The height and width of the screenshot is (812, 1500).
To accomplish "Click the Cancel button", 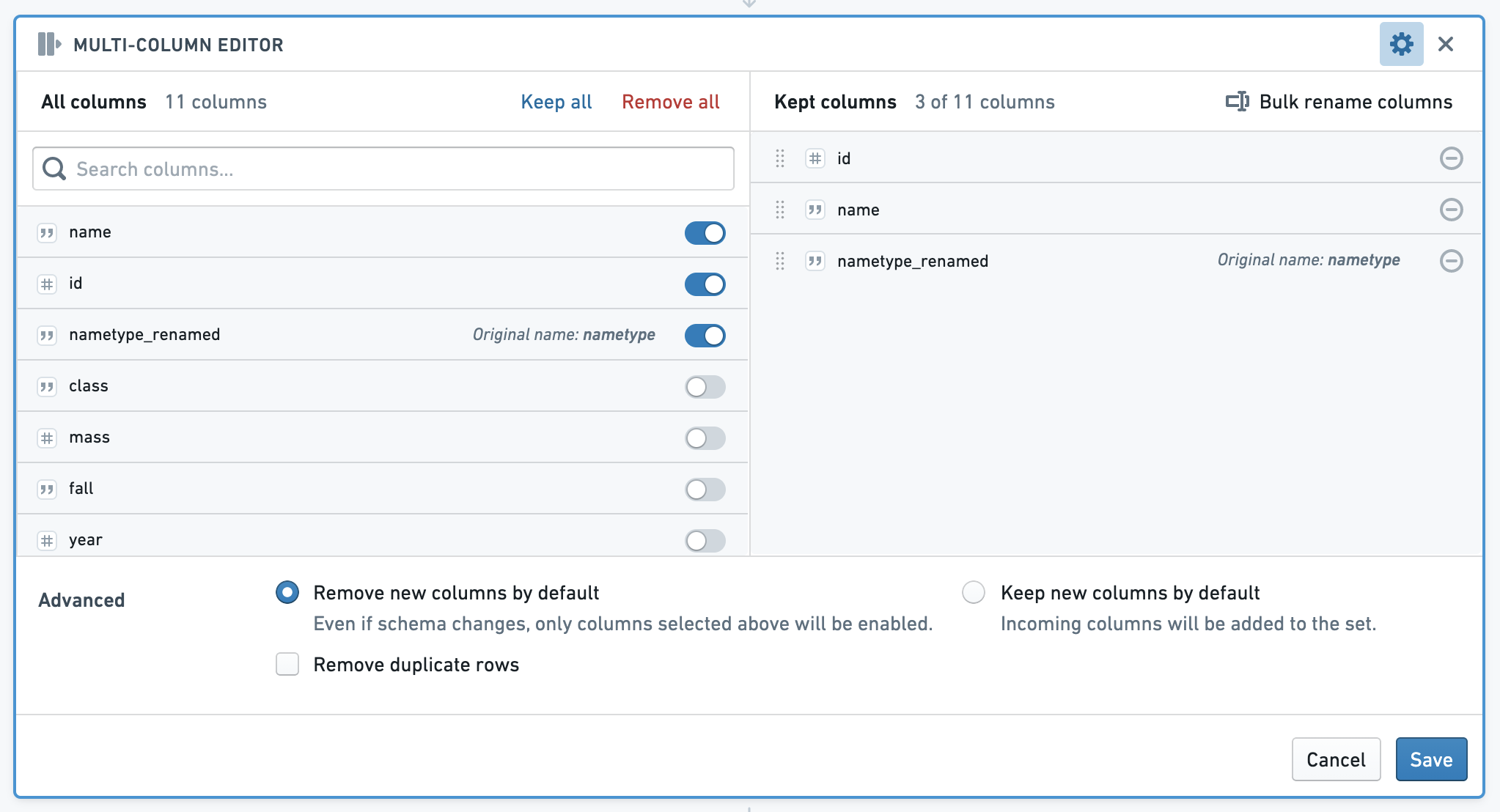I will point(1336,759).
